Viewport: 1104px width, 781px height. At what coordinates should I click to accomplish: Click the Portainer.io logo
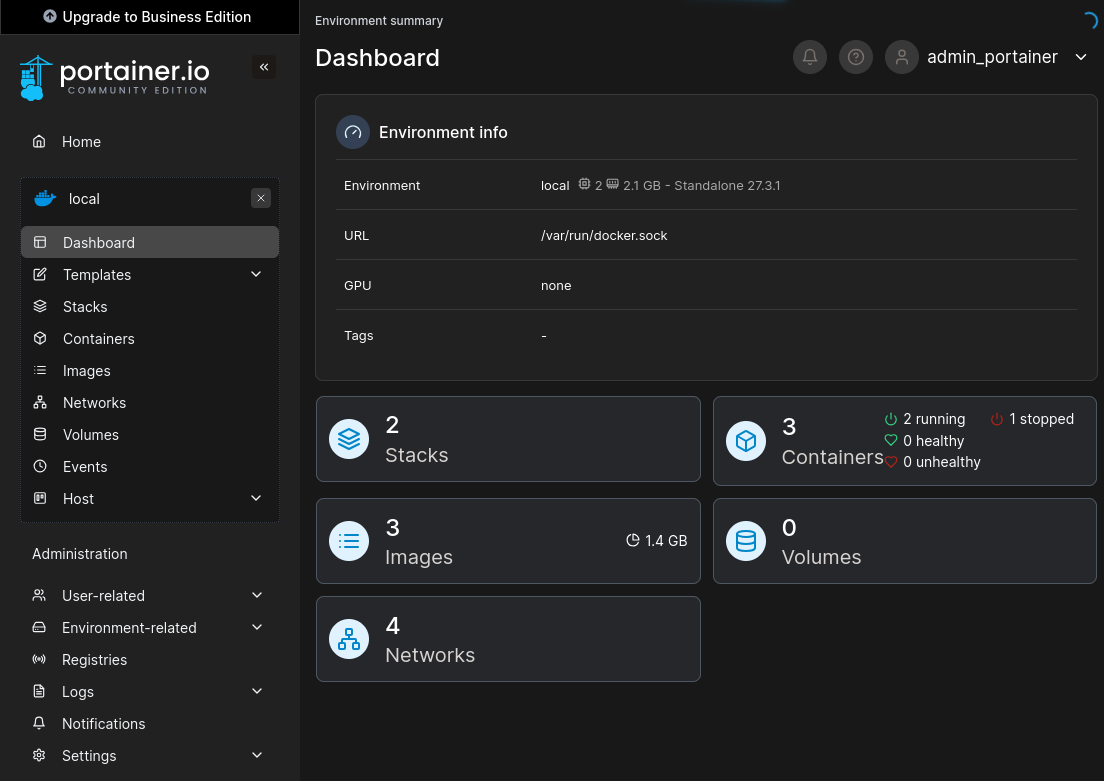pos(114,77)
